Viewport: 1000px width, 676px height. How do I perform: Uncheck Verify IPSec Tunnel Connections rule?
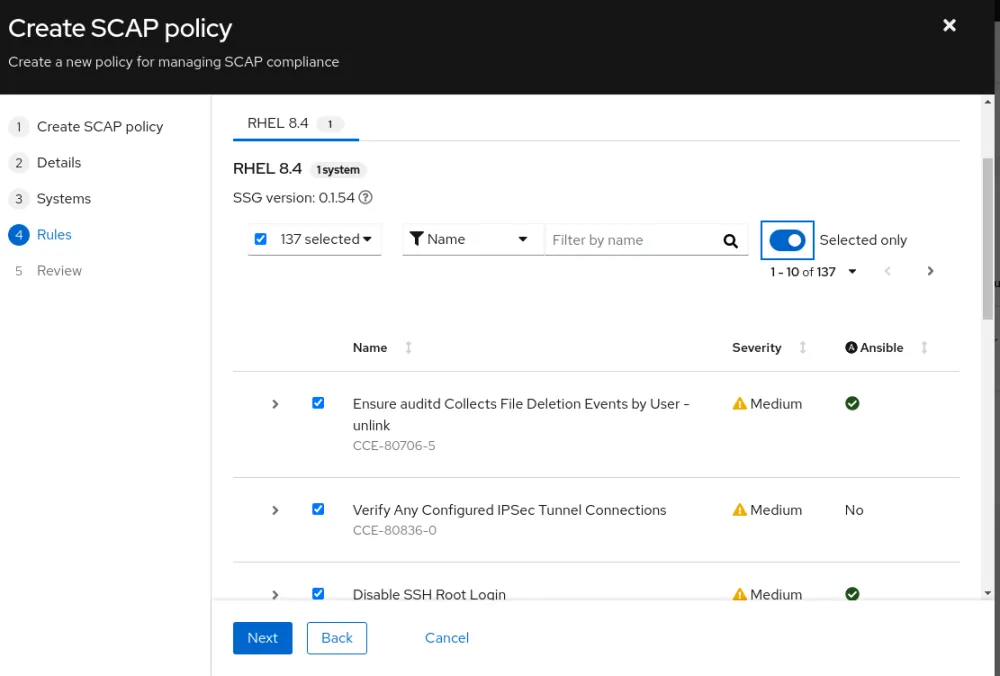318,509
